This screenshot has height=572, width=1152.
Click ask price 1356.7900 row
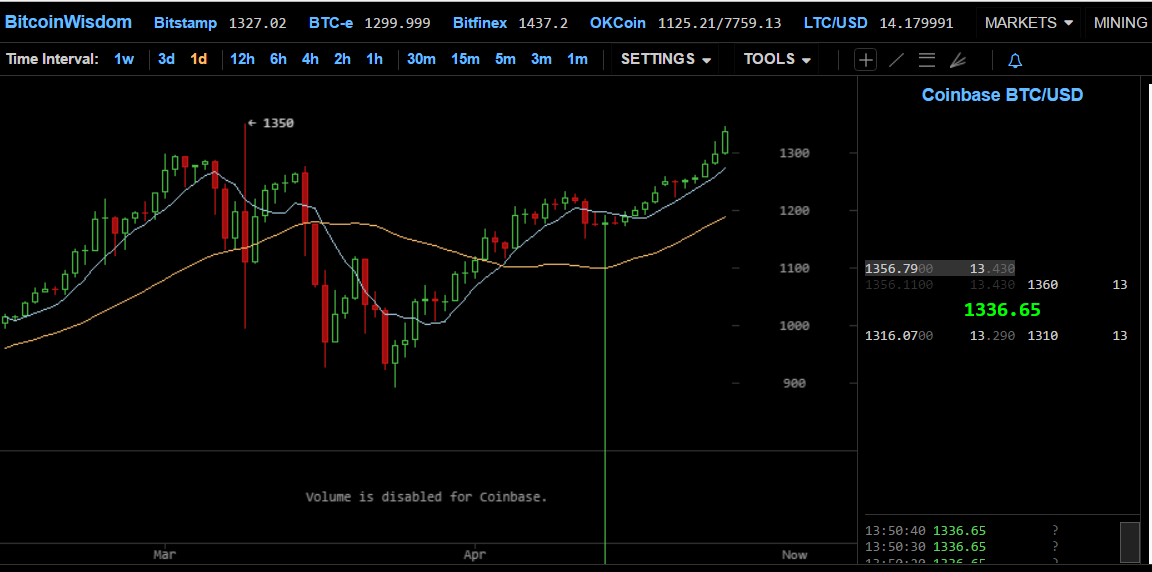pyautogui.click(x=940, y=269)
